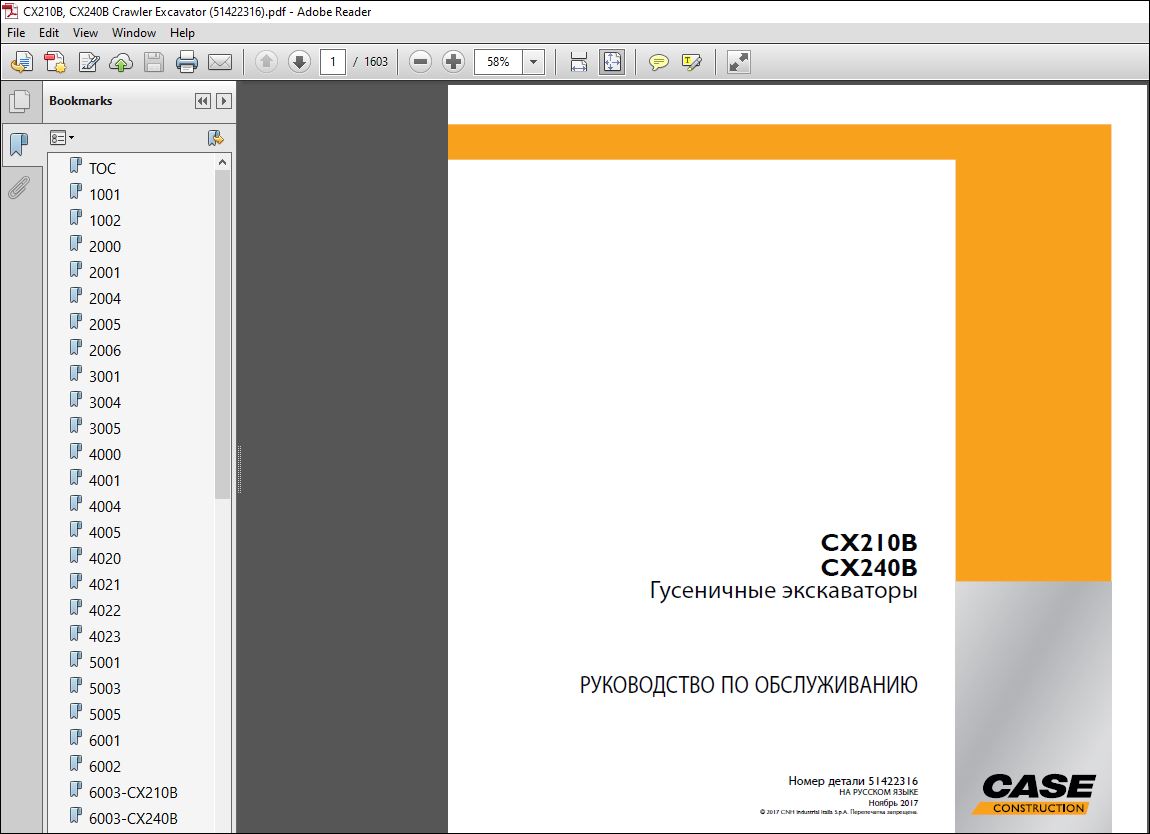Screen dimensions: 1150x834
Task: Open the Window menu
Action: pos(133,33)
